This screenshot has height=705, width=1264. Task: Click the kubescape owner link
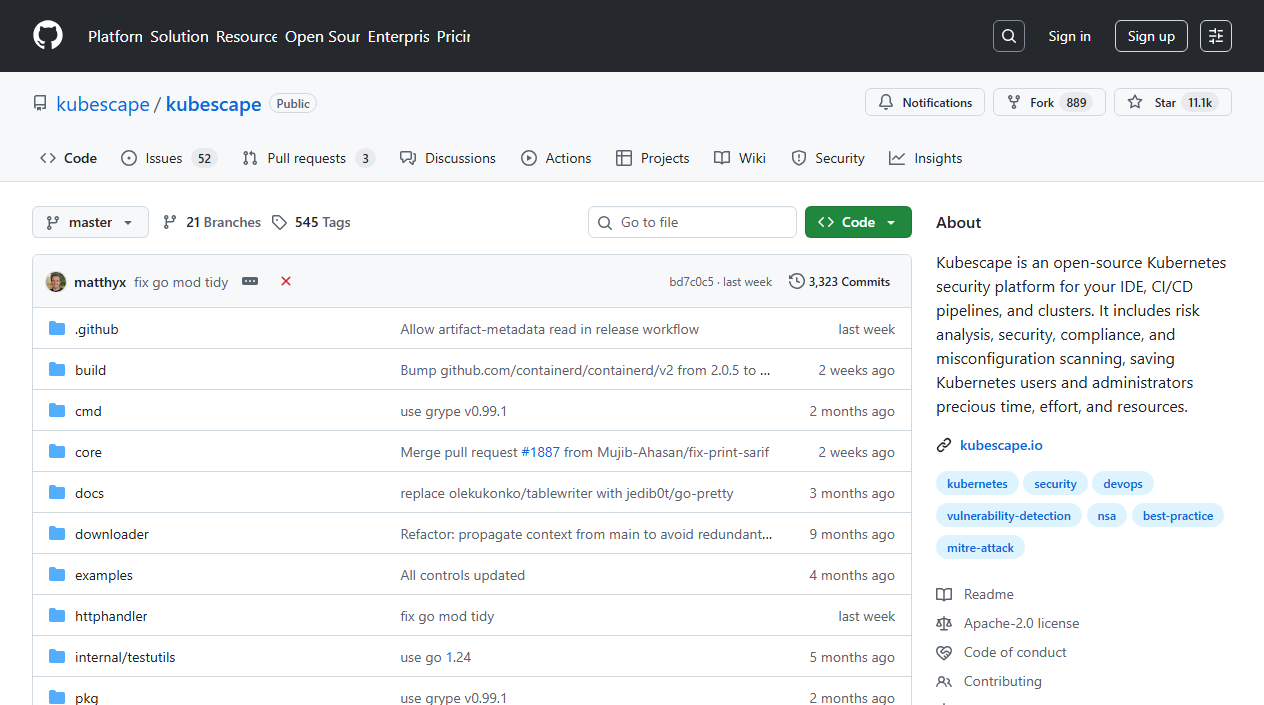click(103, 104)
